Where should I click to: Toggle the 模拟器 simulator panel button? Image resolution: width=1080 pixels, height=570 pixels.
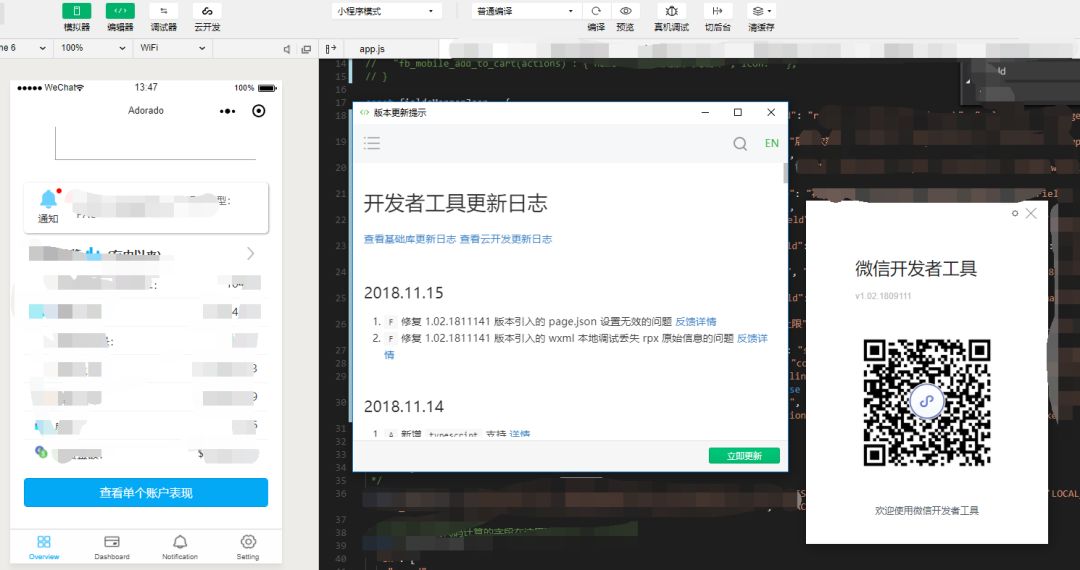(76, 11)
